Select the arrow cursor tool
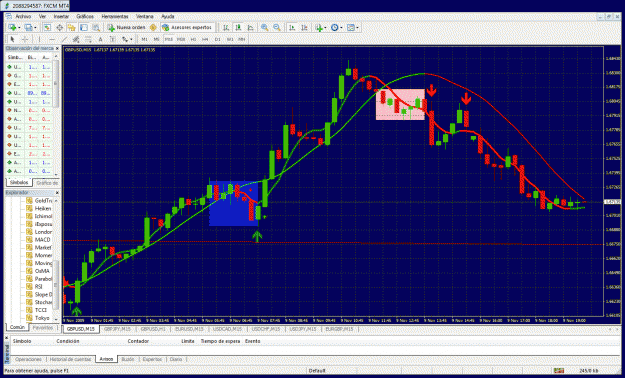The height and width of the screenshot is (378, 625). 12,39
